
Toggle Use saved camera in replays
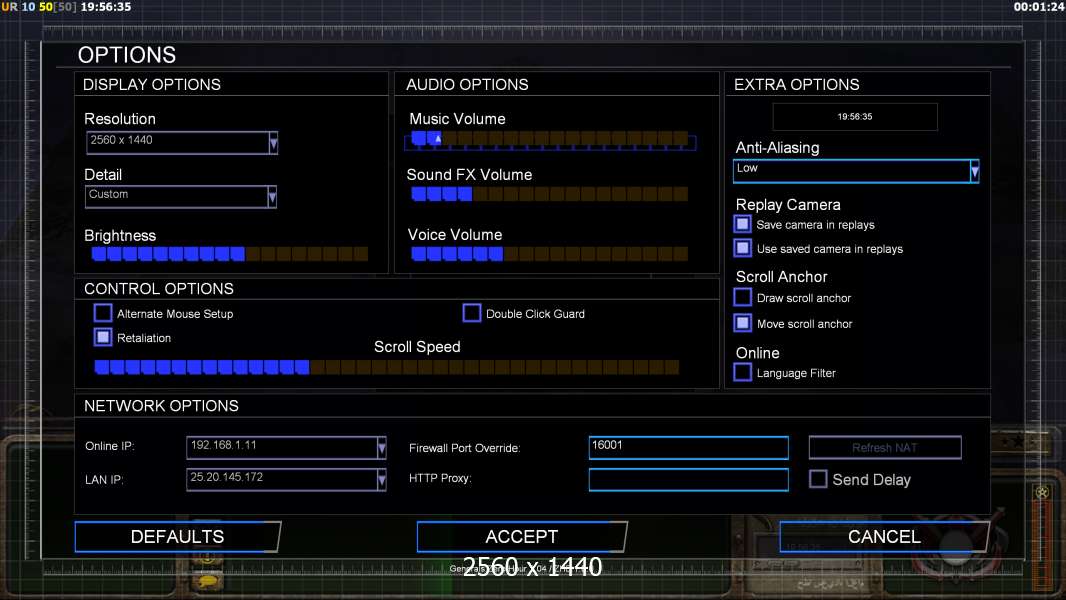click(x=742, y=248)
